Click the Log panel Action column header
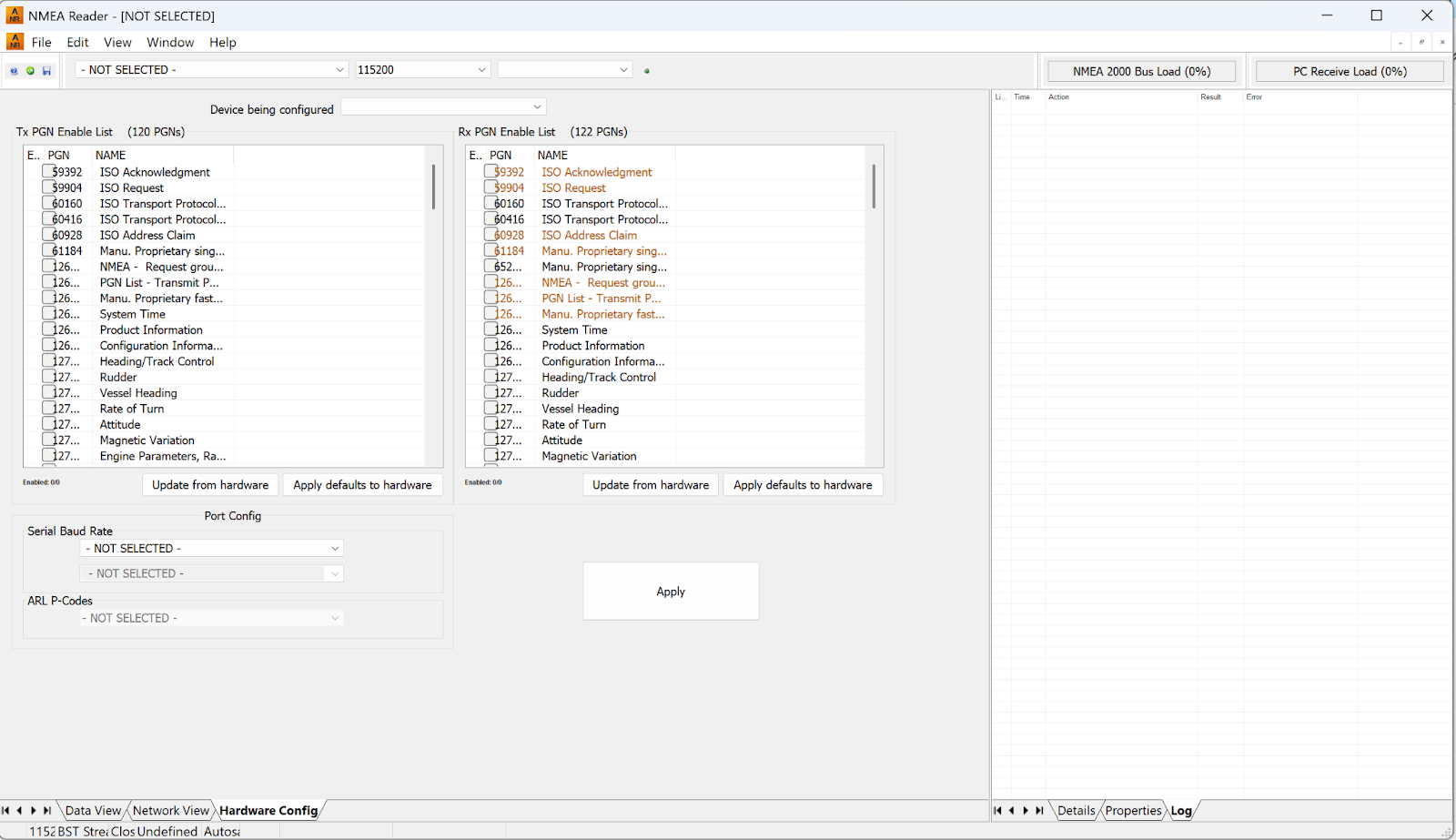Viewport: 1456px width, 840px height. pyautogui.click(x=1121, y=96)
